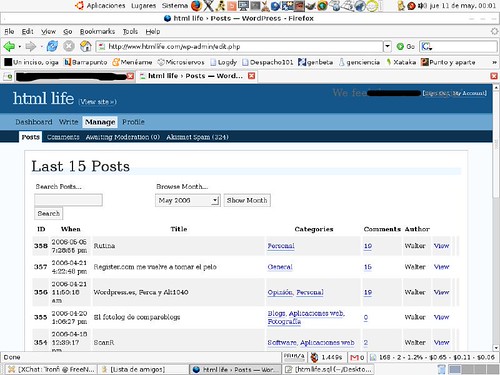This screenshot has width=500, height=375.
Task: Click the Firefox throbber icon at menu bar end
Action: 494,31
